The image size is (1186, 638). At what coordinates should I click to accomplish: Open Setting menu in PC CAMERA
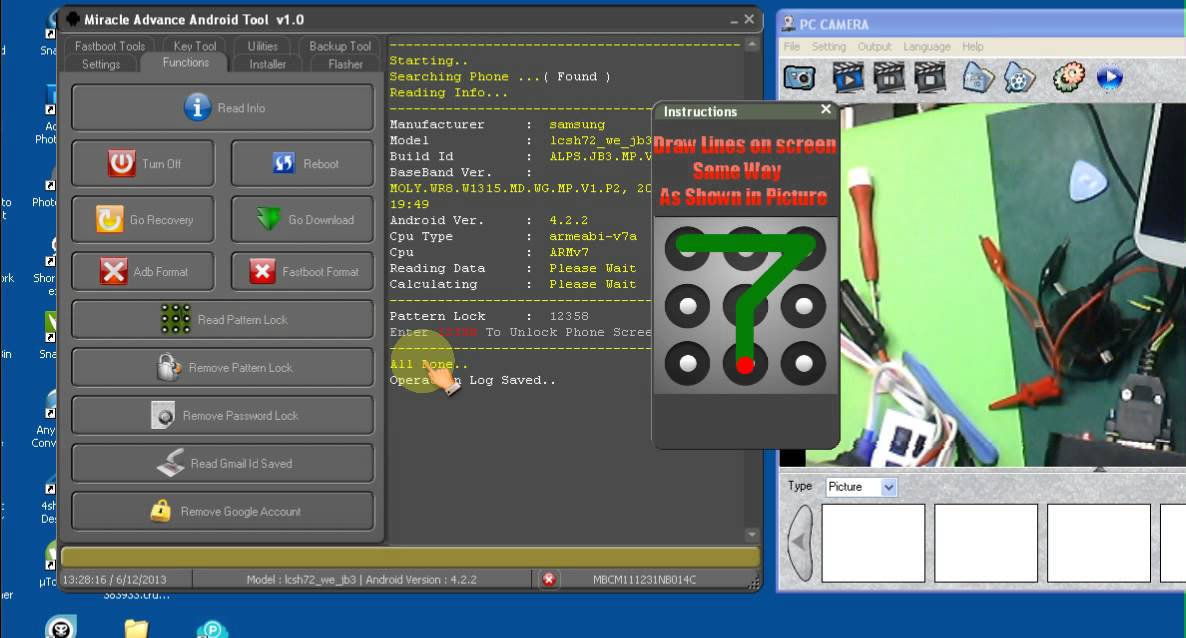pyautogui.click(x=829, y=47)
